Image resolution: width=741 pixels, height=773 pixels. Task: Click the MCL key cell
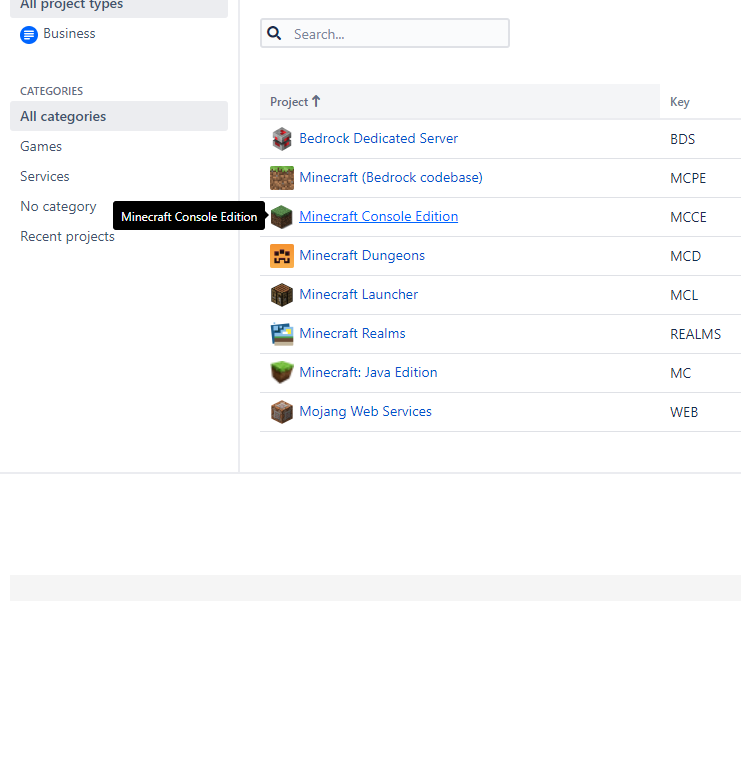pos(684,295)
